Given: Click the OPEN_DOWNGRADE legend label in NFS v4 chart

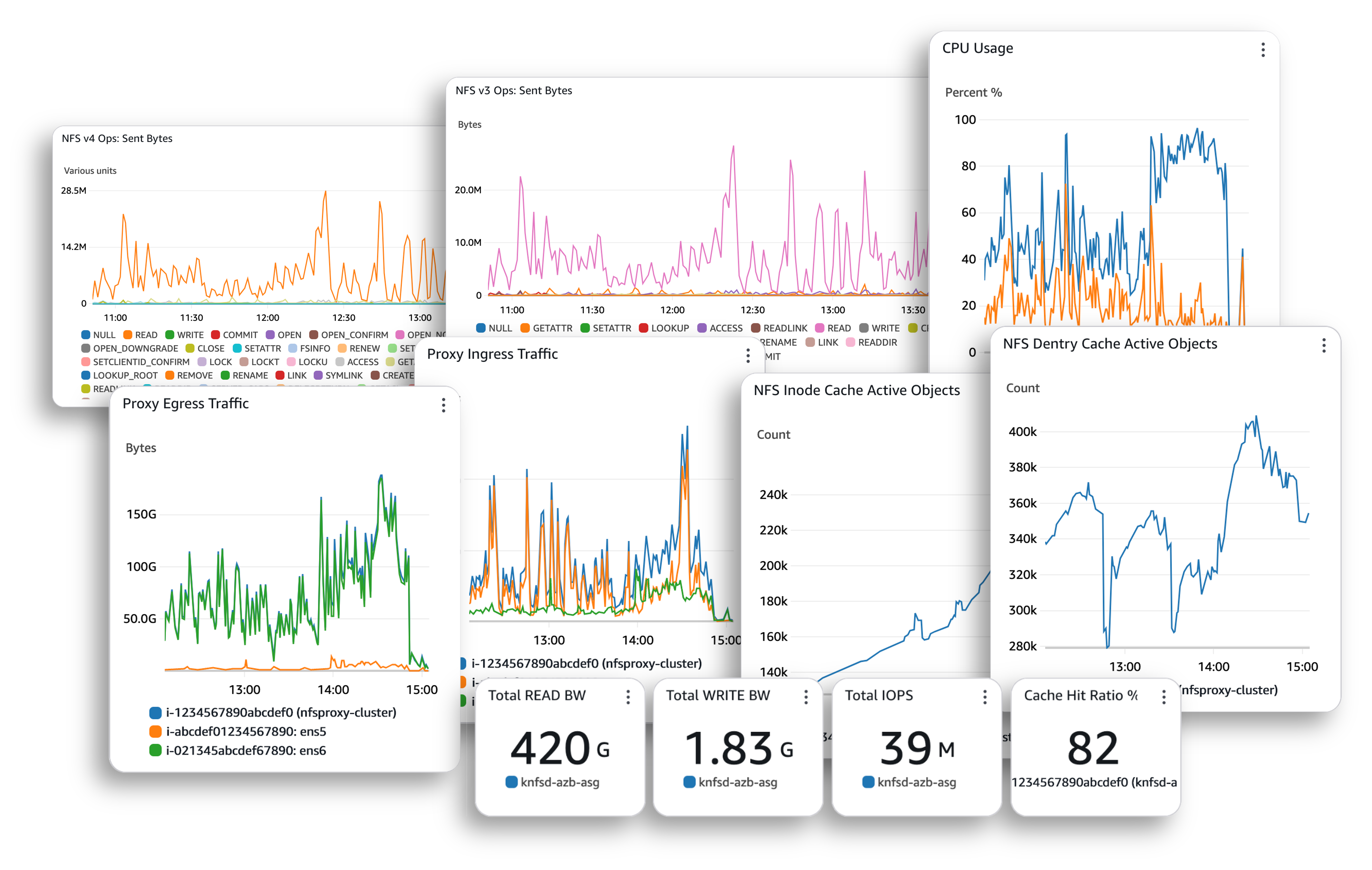Looking at the screenshot, I should click(x=136, y=349).
